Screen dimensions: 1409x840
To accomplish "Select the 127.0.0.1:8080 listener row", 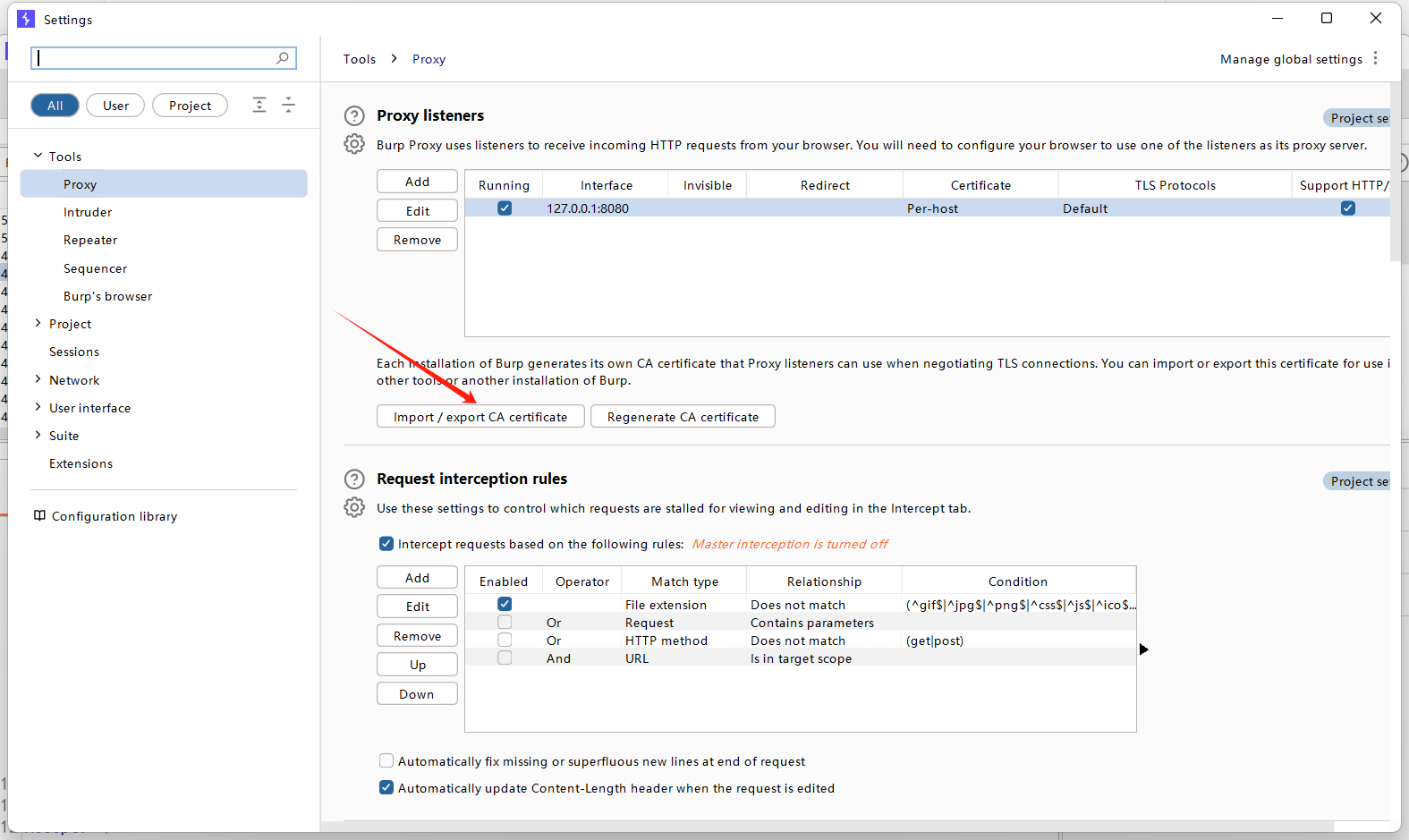I will coord(928,208).
